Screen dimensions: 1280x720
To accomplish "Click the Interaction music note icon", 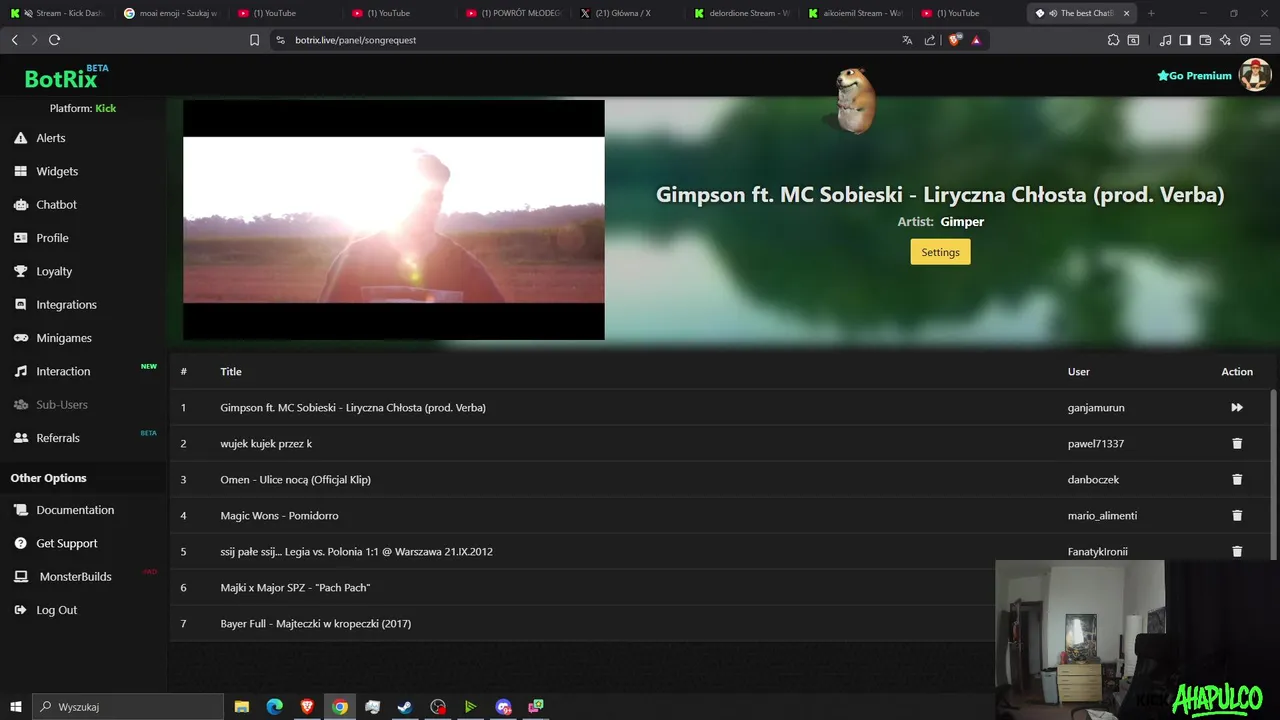I will click(20, 371).
